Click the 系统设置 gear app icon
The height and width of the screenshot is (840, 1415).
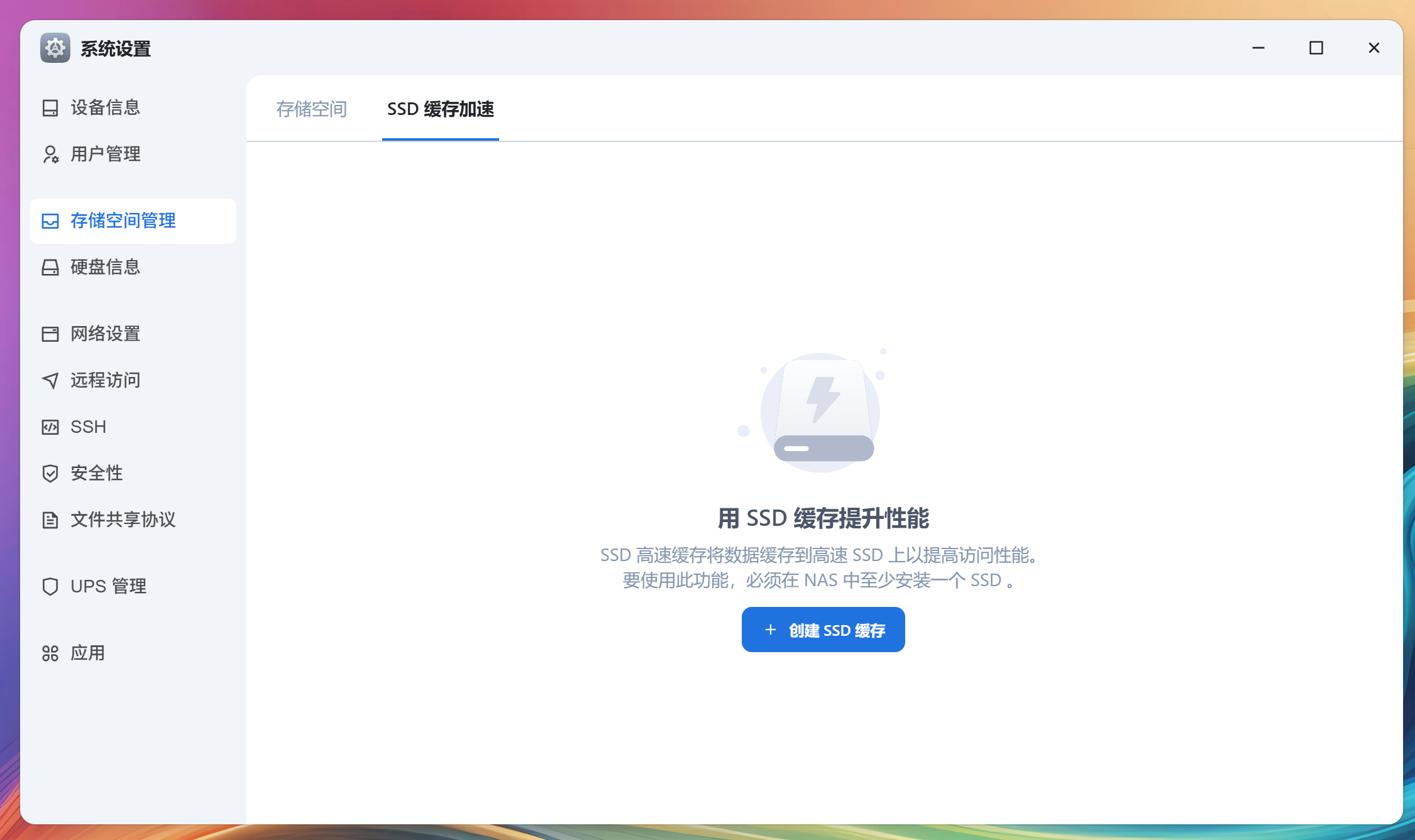(55, 48)
